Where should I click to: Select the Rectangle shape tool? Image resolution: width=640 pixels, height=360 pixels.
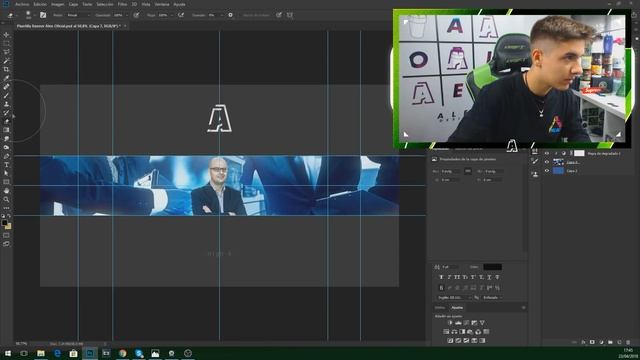6,182
